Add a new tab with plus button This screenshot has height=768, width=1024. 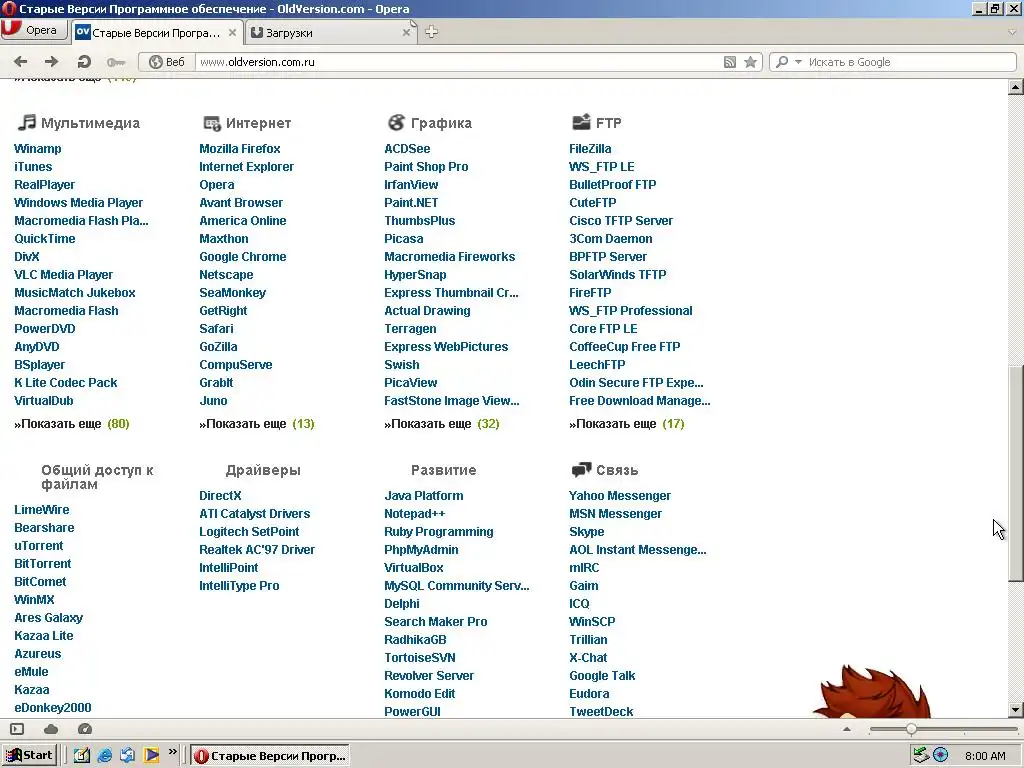(431, 32)
